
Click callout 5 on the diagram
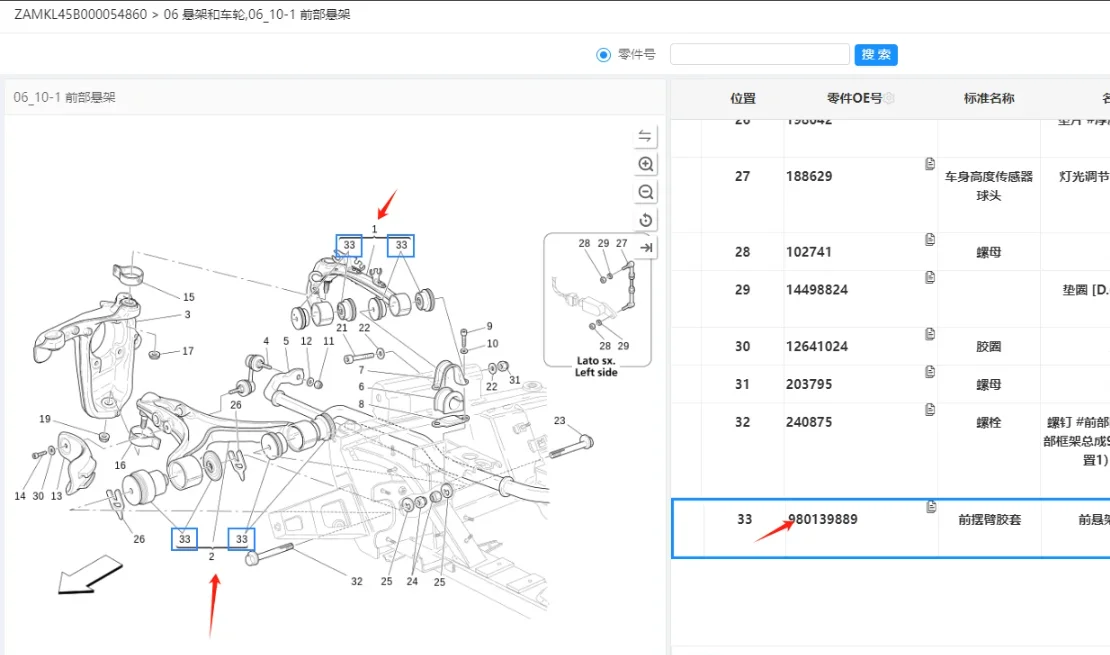pyautogui.click(x=286, y=341)
